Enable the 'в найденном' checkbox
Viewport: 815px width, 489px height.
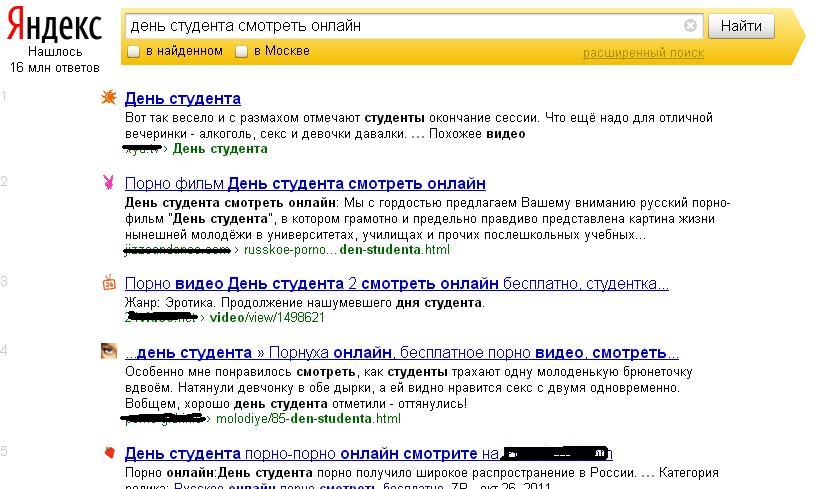coord(134,51)
